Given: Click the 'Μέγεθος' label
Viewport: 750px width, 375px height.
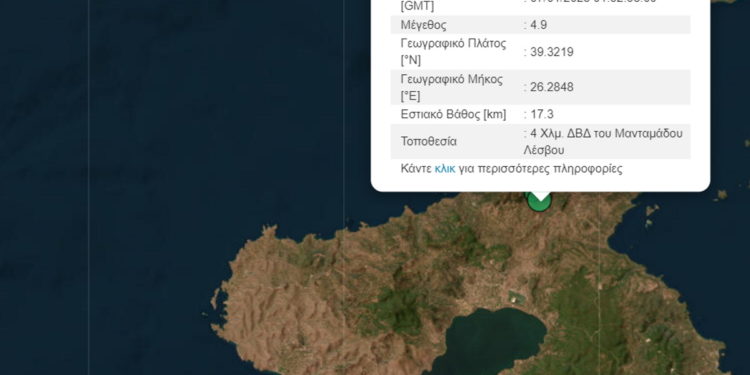Looking at the screenshot, I should 423,25.
